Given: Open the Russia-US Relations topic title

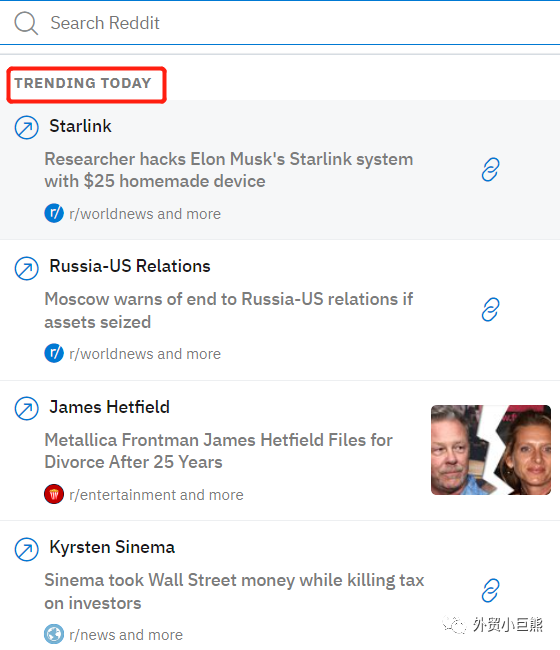Looking at the screenshot, I should pyautogui.click(x=130, y=266).
